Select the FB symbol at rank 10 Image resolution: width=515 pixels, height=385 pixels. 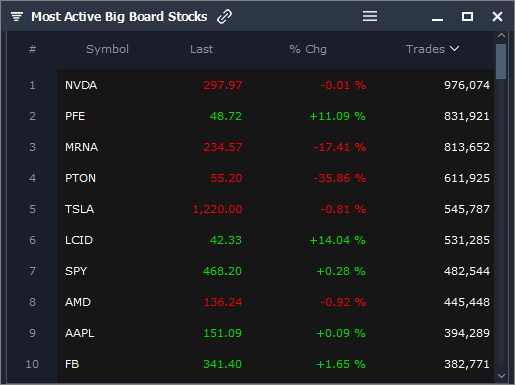72,364
